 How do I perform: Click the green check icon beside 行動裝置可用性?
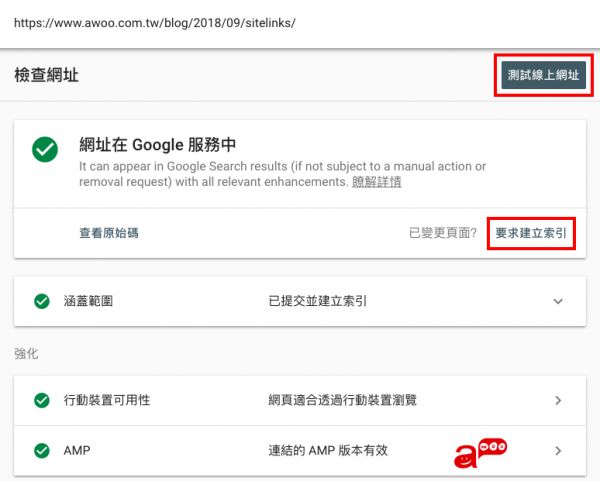[42, 400]
